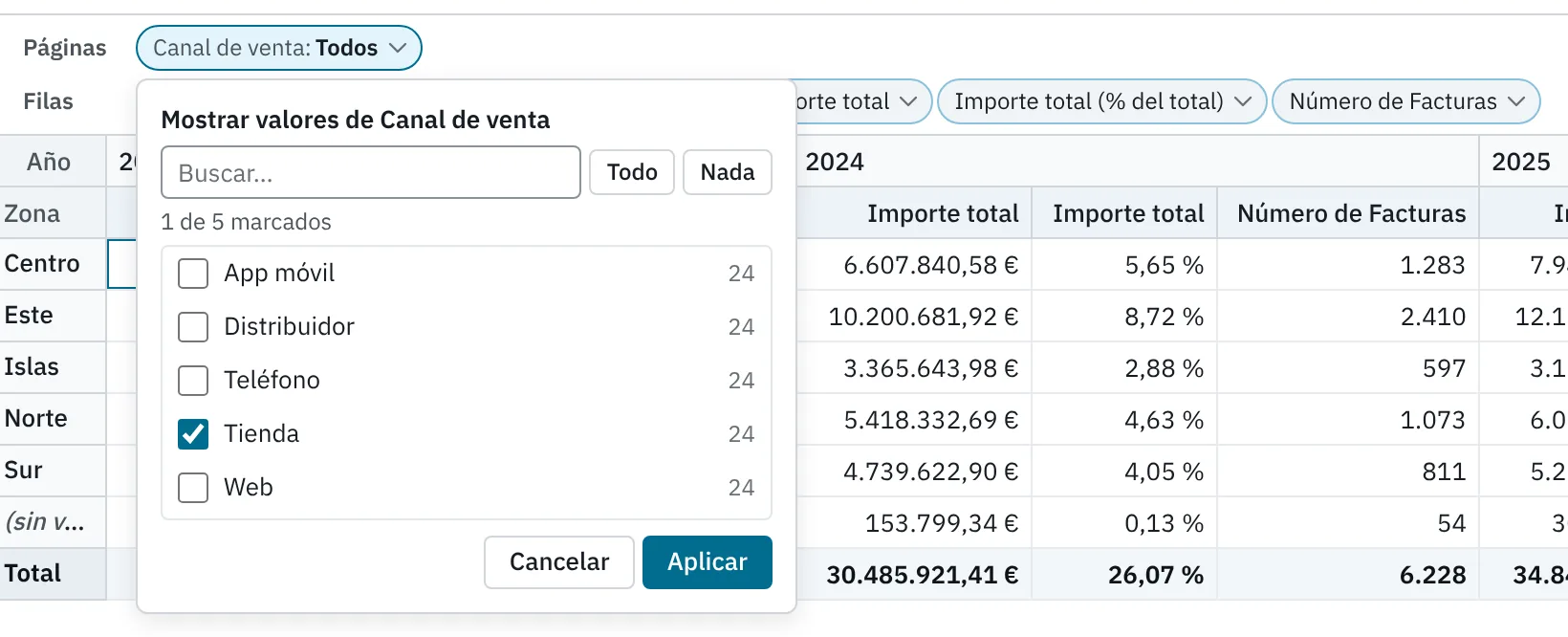Image resolution: width=1568 pixels, height=637 pixels.
Task: Uncheck the Tienda checkbox
Action: point(193,434)
